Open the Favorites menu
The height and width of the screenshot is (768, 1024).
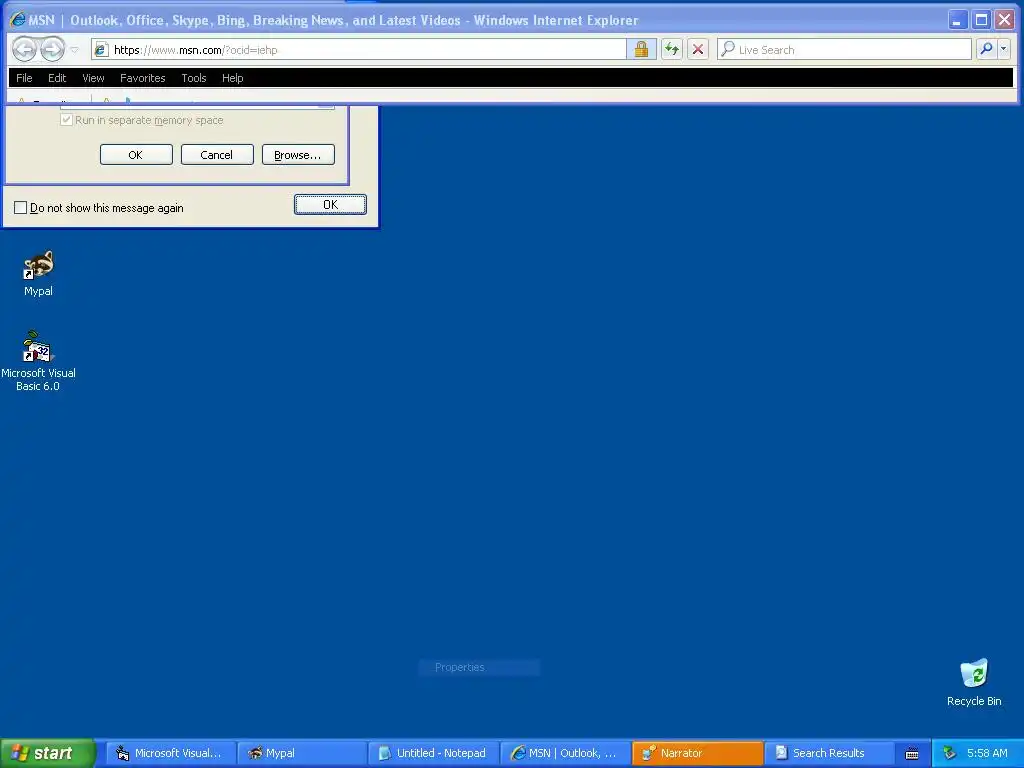[142, 78]
